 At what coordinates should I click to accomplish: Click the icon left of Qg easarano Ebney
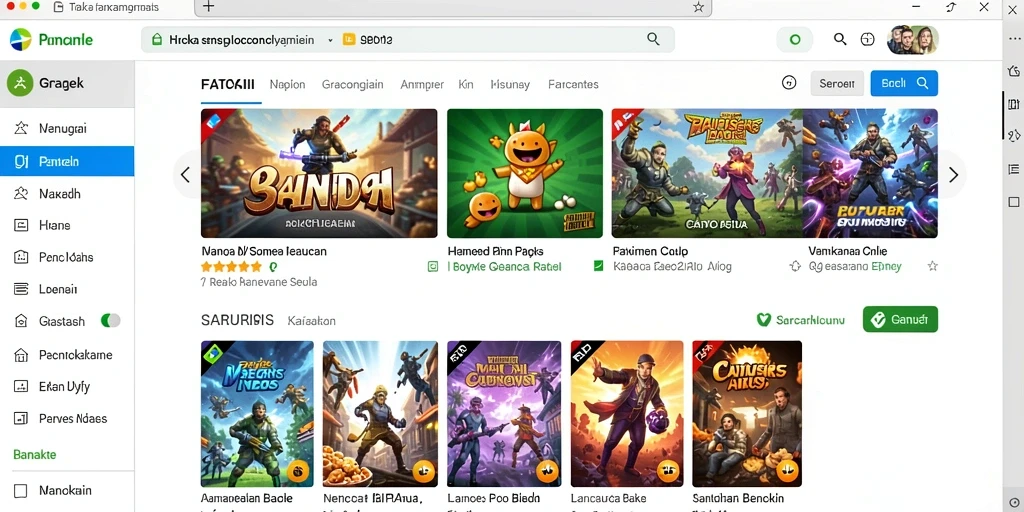[x=795, y=266]
